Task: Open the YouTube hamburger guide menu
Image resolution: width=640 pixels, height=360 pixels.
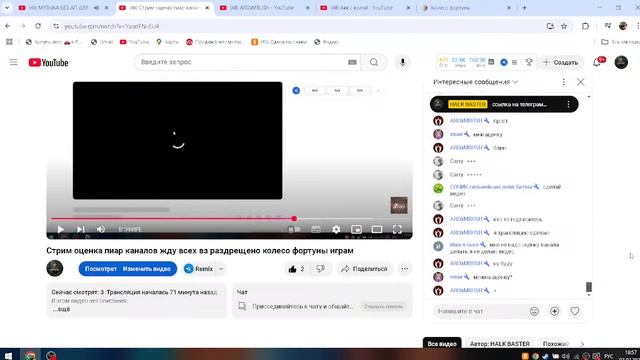Action: point(13,62)
